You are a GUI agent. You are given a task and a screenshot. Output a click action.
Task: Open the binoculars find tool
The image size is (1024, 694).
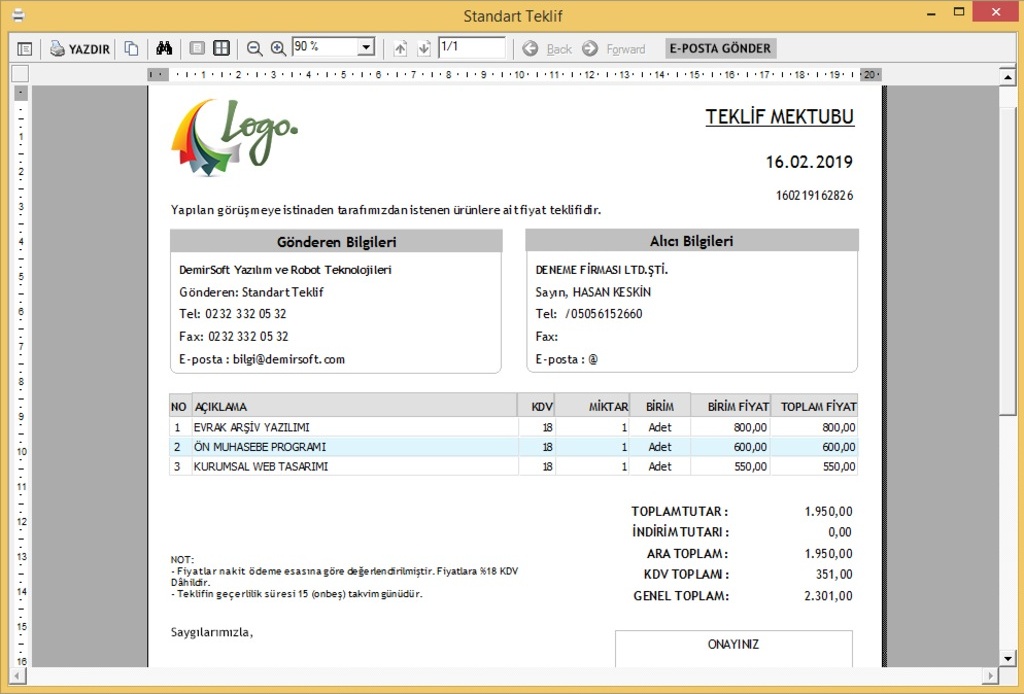164,48
